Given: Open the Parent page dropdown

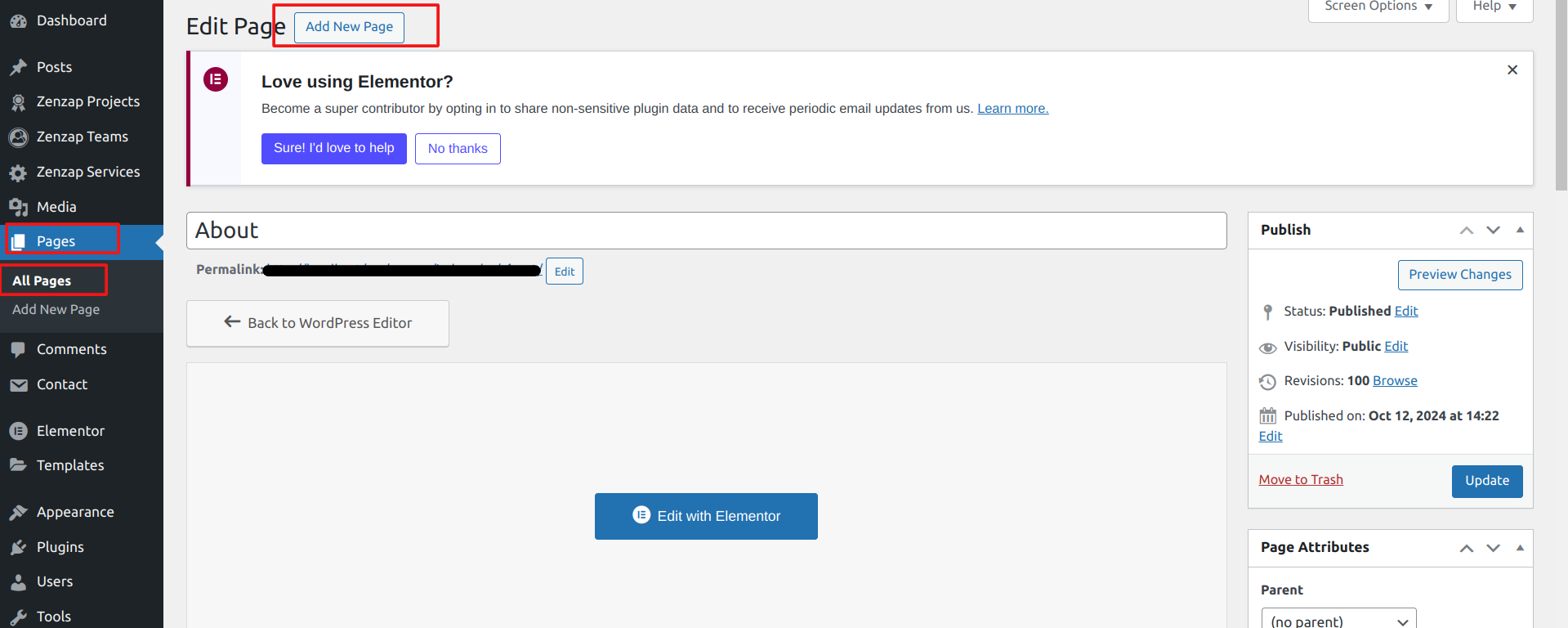Looking at the screenshot, I should 1338,621.
